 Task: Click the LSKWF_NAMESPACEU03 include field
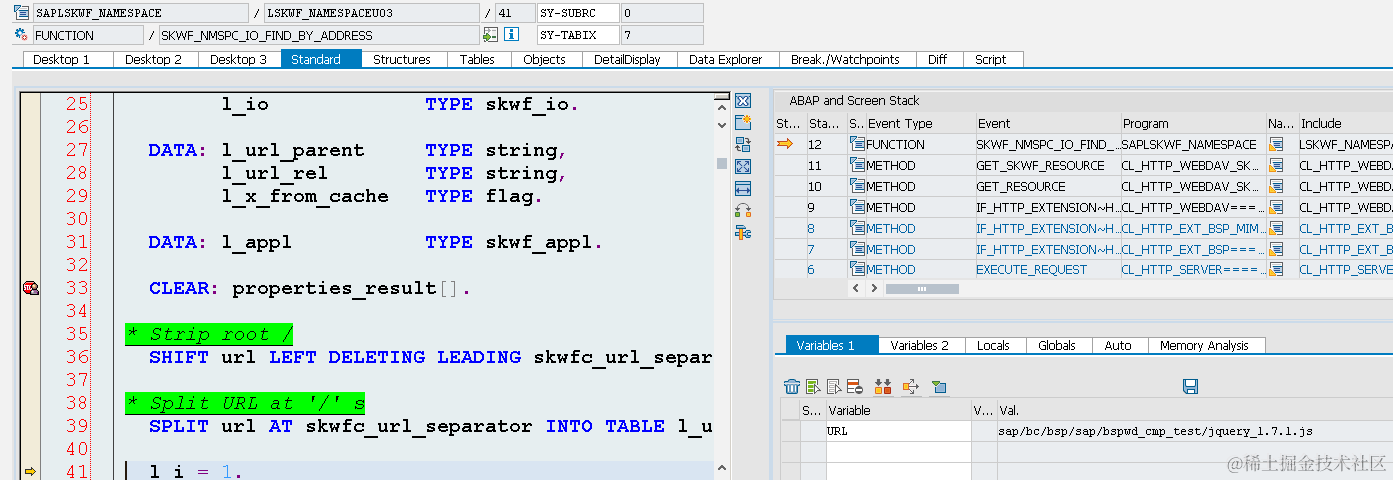pyautogui.click(x=371, y=13)
